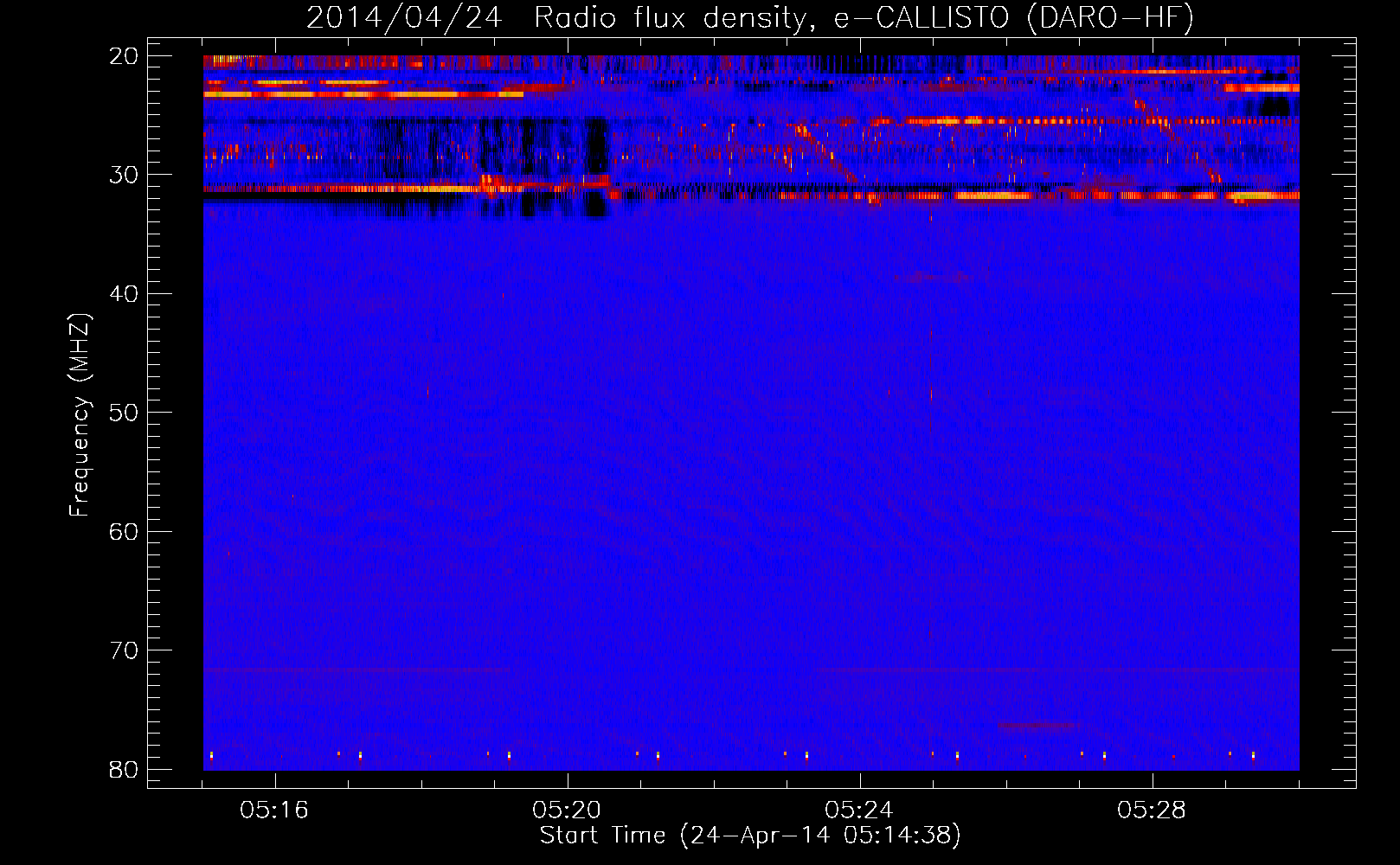
Task: Click the 70 MHz frequency tick label
Action: tap(125, 650)
